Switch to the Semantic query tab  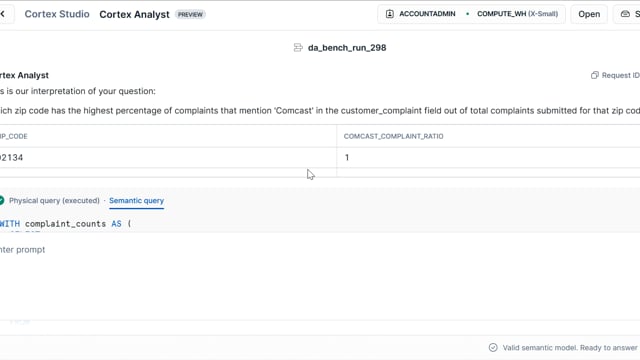(x=136, y=200)
